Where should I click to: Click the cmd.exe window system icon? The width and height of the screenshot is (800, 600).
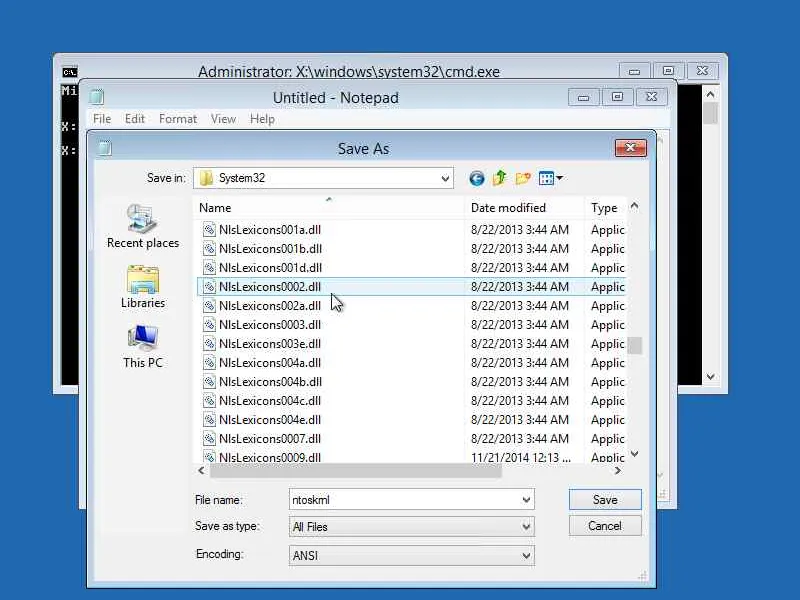click(x=70, y=72)
